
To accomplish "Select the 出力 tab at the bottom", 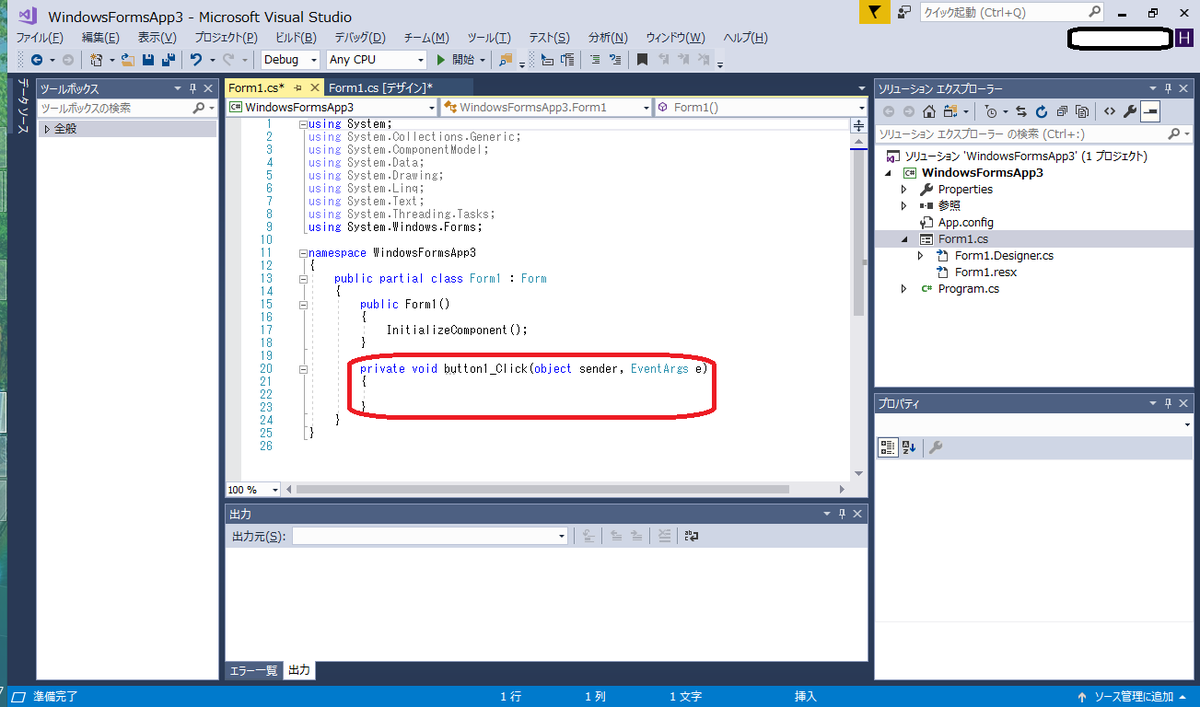I will (300, 670).
